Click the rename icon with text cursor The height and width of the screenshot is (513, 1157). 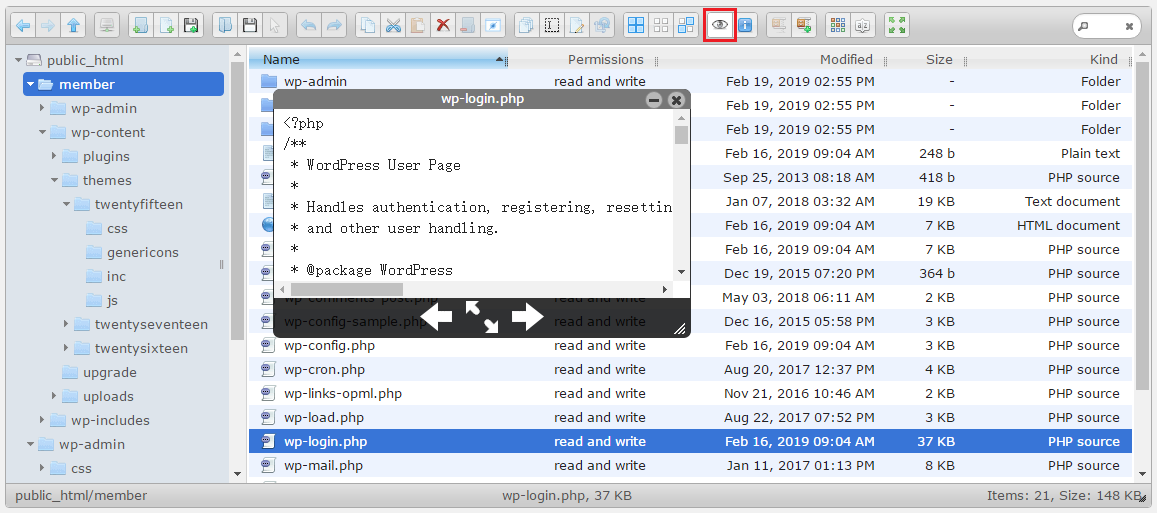[551, 25]
